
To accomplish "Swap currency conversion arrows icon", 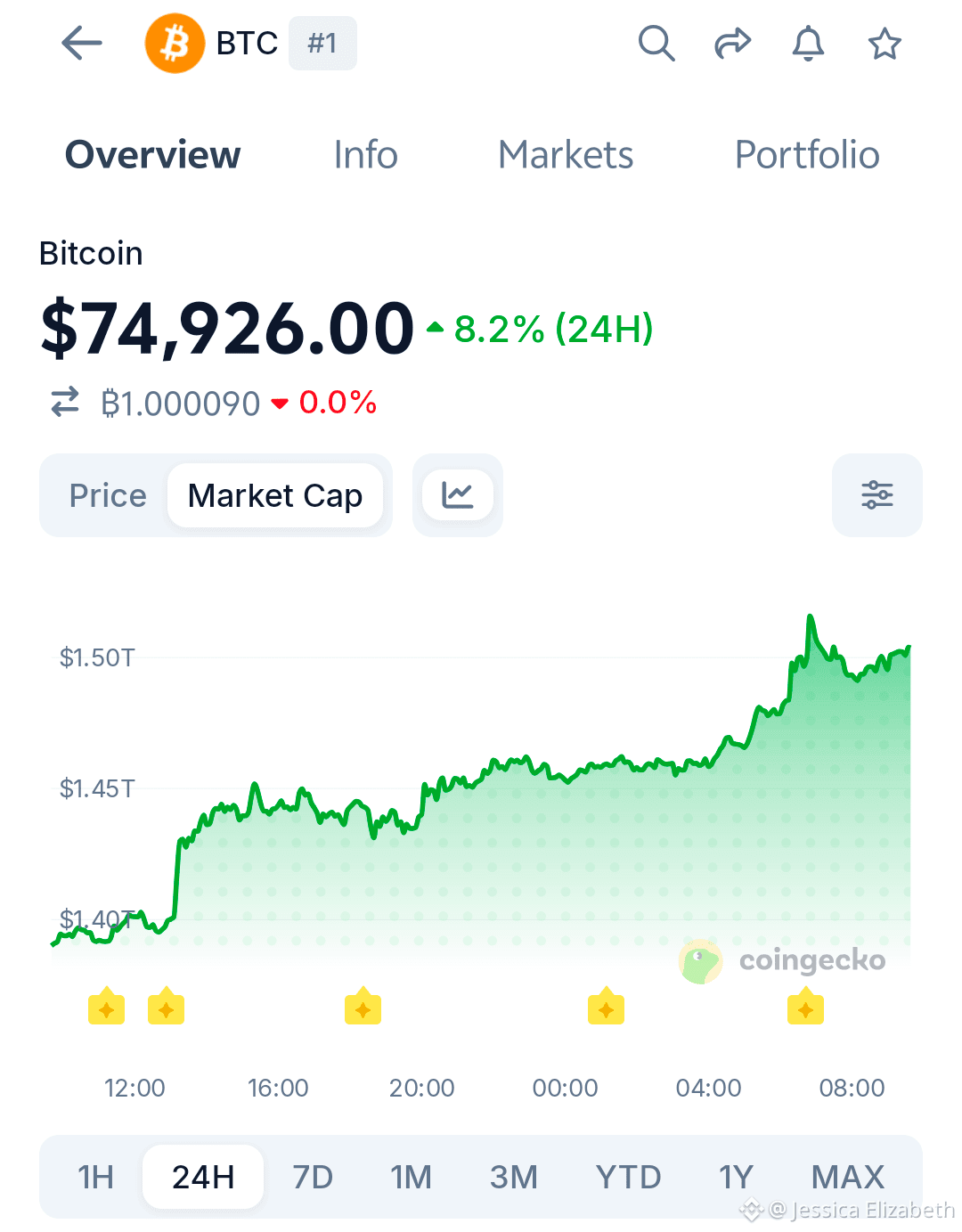I will [65, 403].
